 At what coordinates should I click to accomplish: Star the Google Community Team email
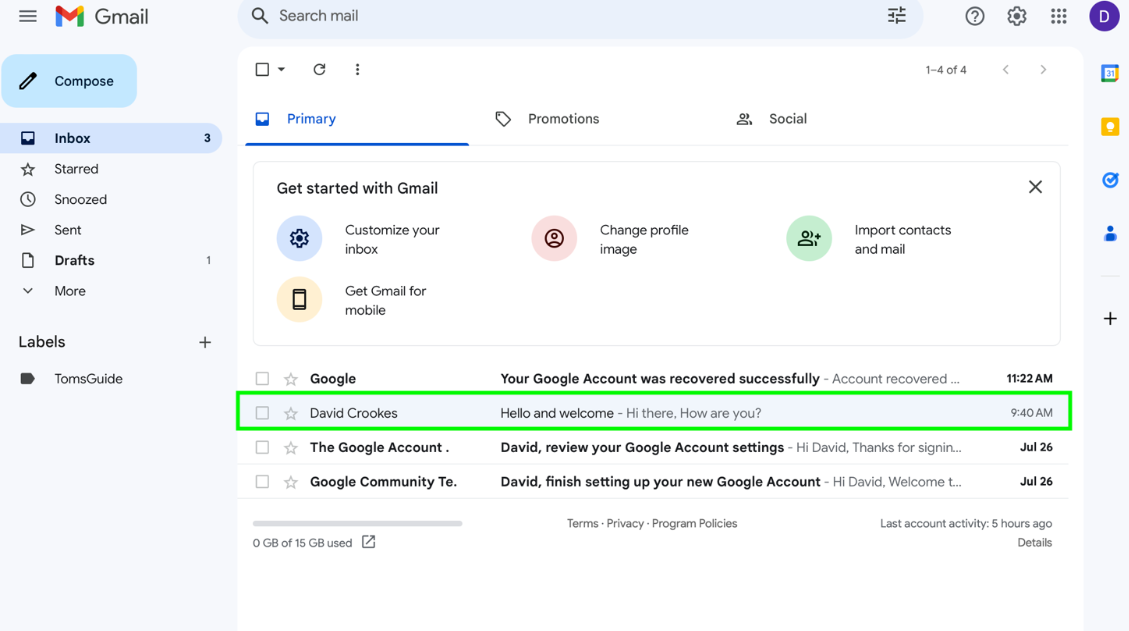(x=291, y=482)
